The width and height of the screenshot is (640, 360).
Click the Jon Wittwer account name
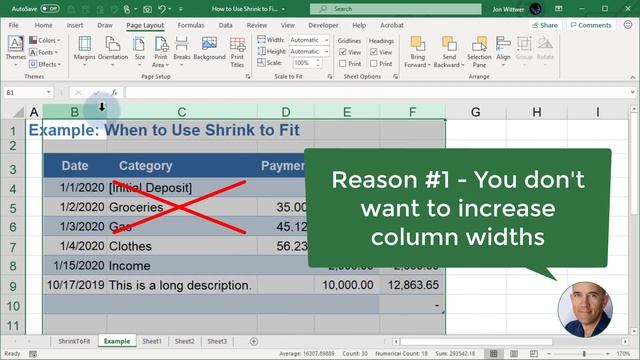point(508,9)
